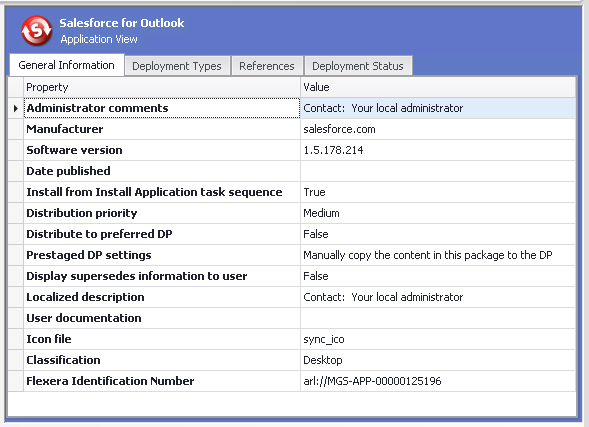
Task: Click the Localized description contact value
Action: click(x=438, y=297)
